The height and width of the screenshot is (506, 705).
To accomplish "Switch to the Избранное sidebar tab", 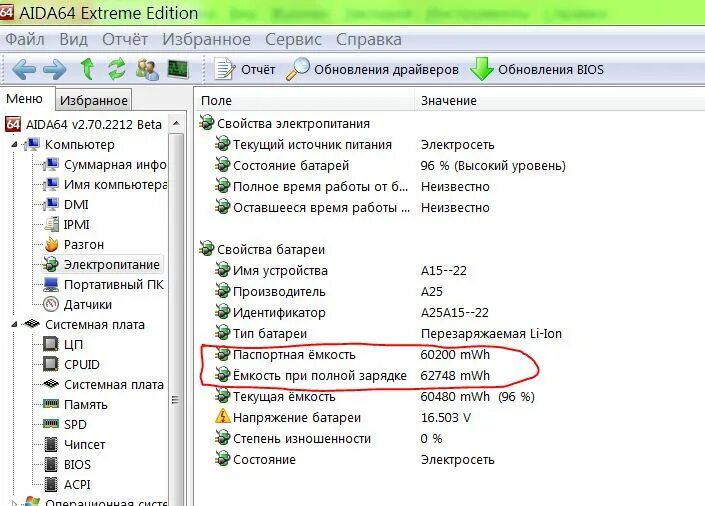I will tap(94, 100).
